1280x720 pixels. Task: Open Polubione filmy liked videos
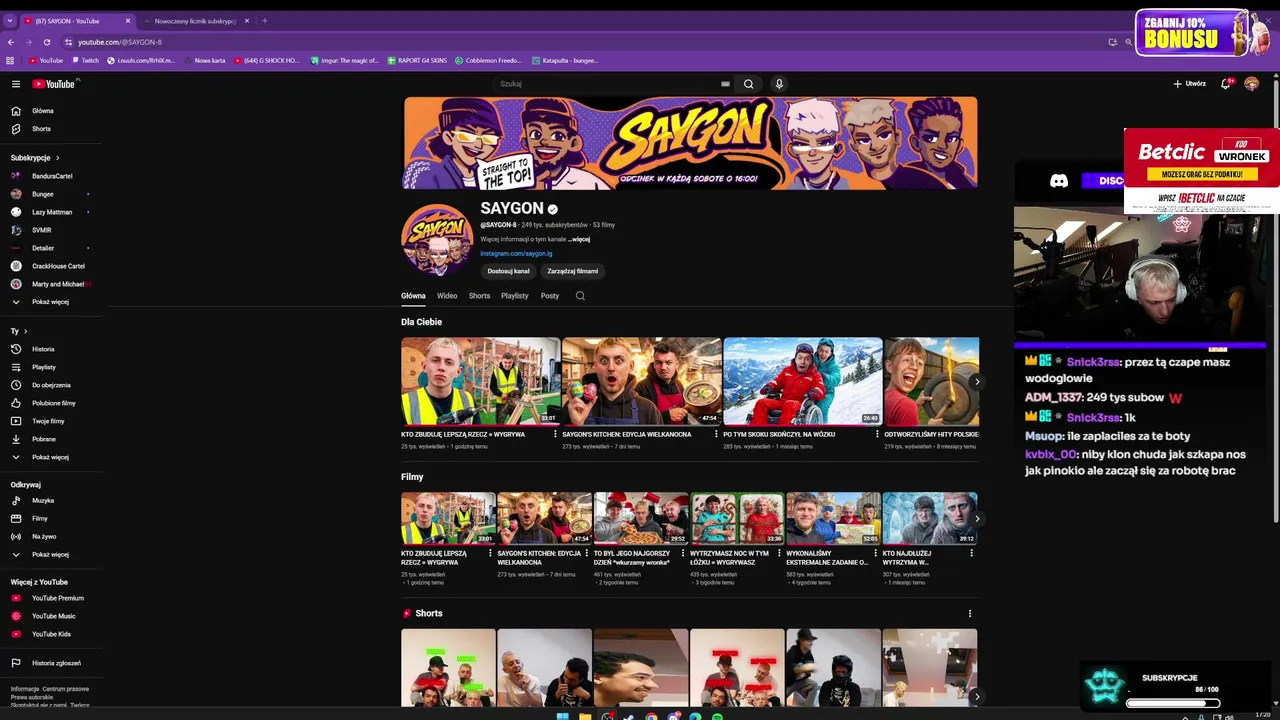pyautogui.click(x=51, y=403)
